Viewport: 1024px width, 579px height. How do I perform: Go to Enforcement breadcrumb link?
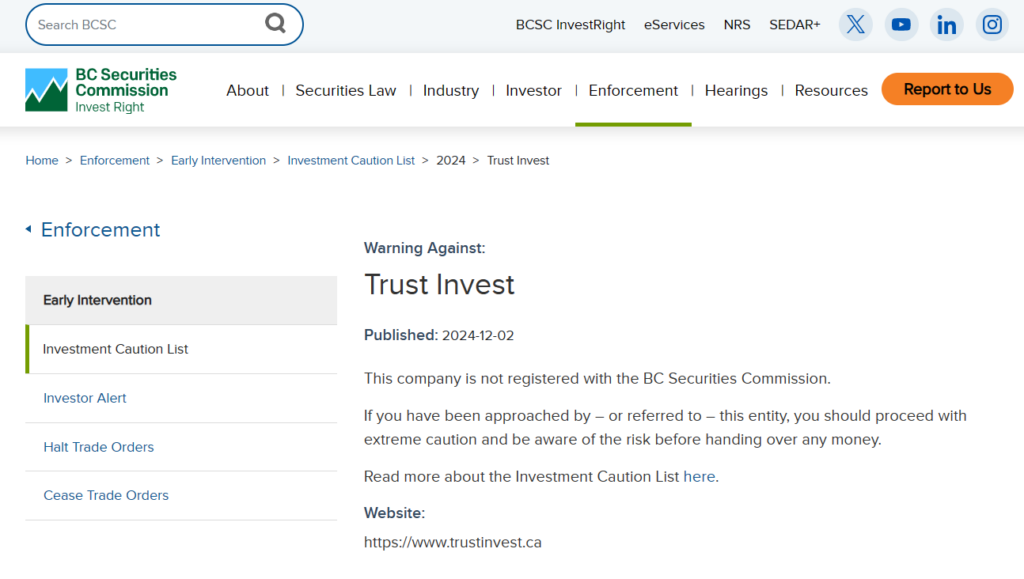click(114, 161)
